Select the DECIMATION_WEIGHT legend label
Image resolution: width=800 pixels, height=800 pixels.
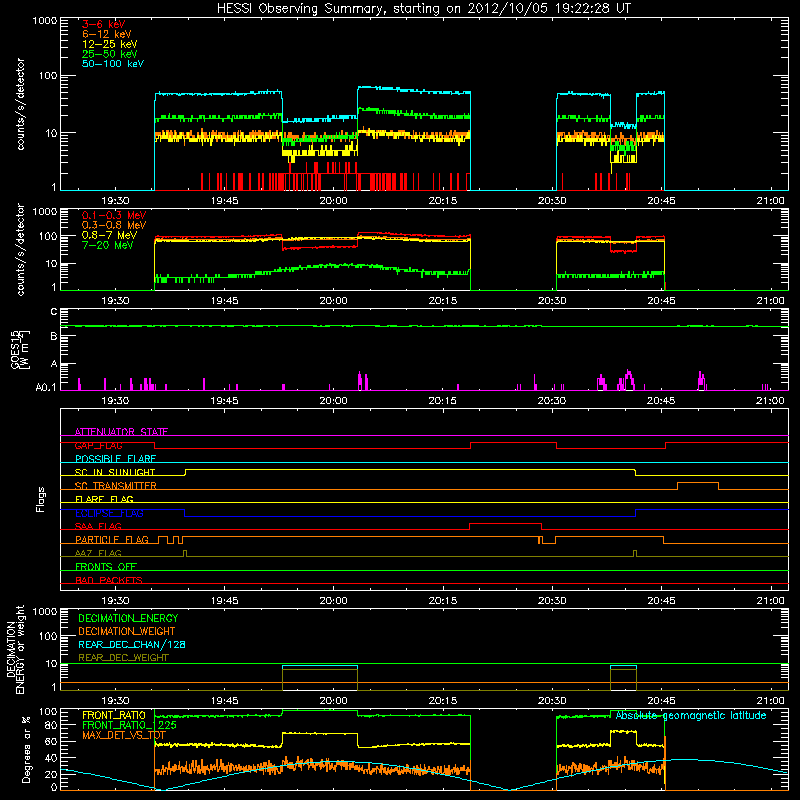tap(127, 631)
